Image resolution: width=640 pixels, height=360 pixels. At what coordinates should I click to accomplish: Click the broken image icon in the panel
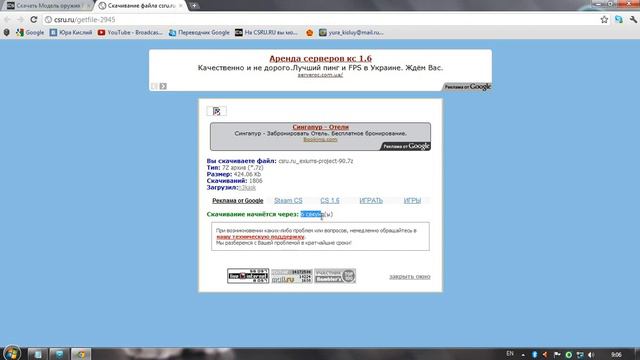(x=217, y=111)
